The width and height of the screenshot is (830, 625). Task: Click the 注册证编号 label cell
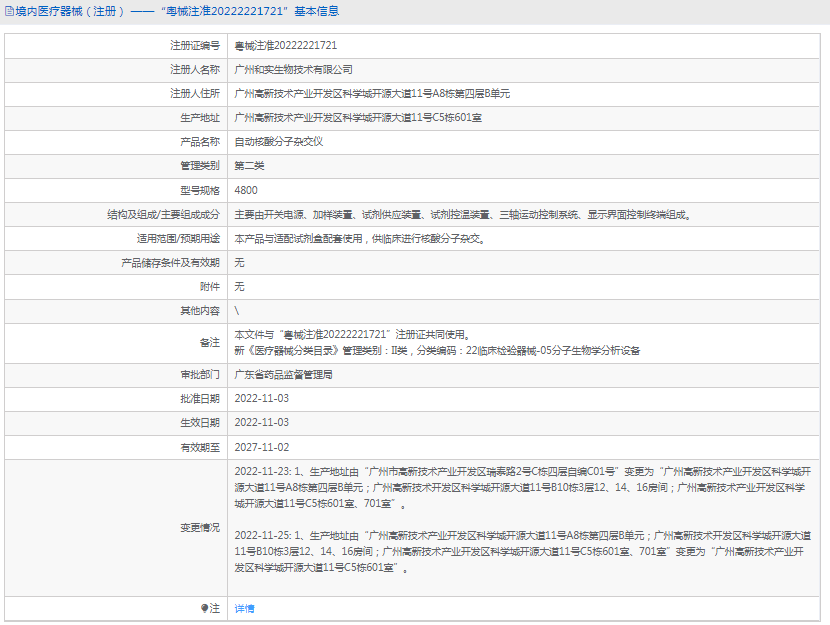pyautogui.click(x=195, y=46)
